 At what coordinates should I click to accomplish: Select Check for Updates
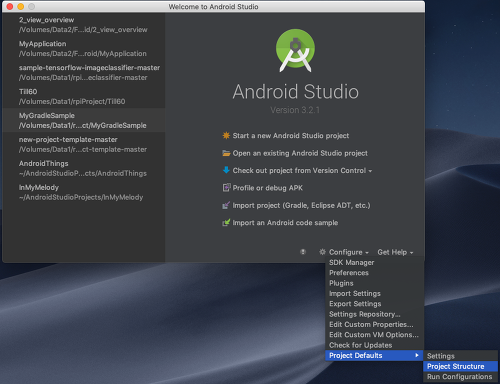pos(374,345)
